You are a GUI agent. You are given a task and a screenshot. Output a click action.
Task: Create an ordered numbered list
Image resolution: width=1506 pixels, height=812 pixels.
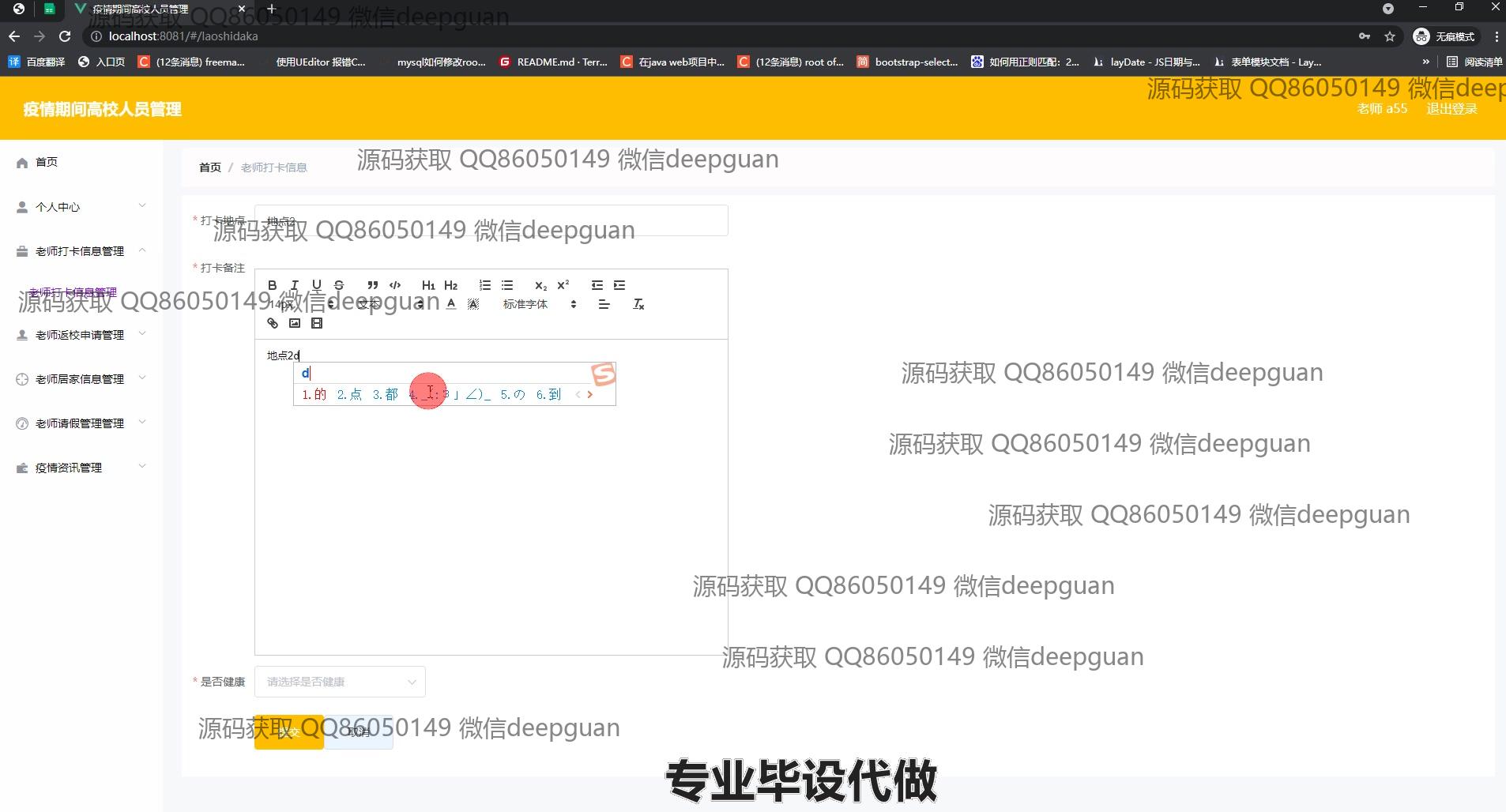[x=485, y=285]
